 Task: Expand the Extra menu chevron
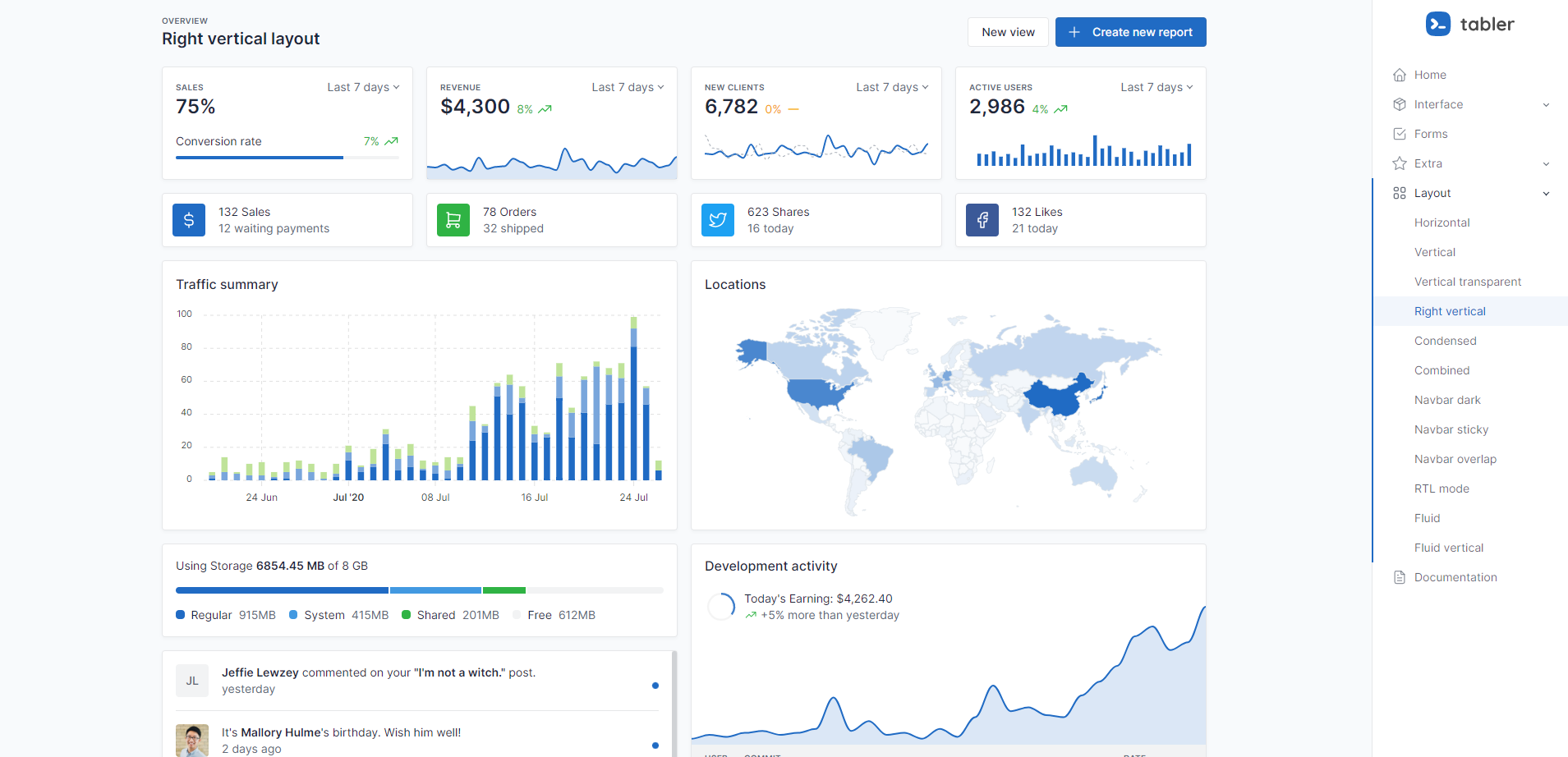tap(1546, 164)
